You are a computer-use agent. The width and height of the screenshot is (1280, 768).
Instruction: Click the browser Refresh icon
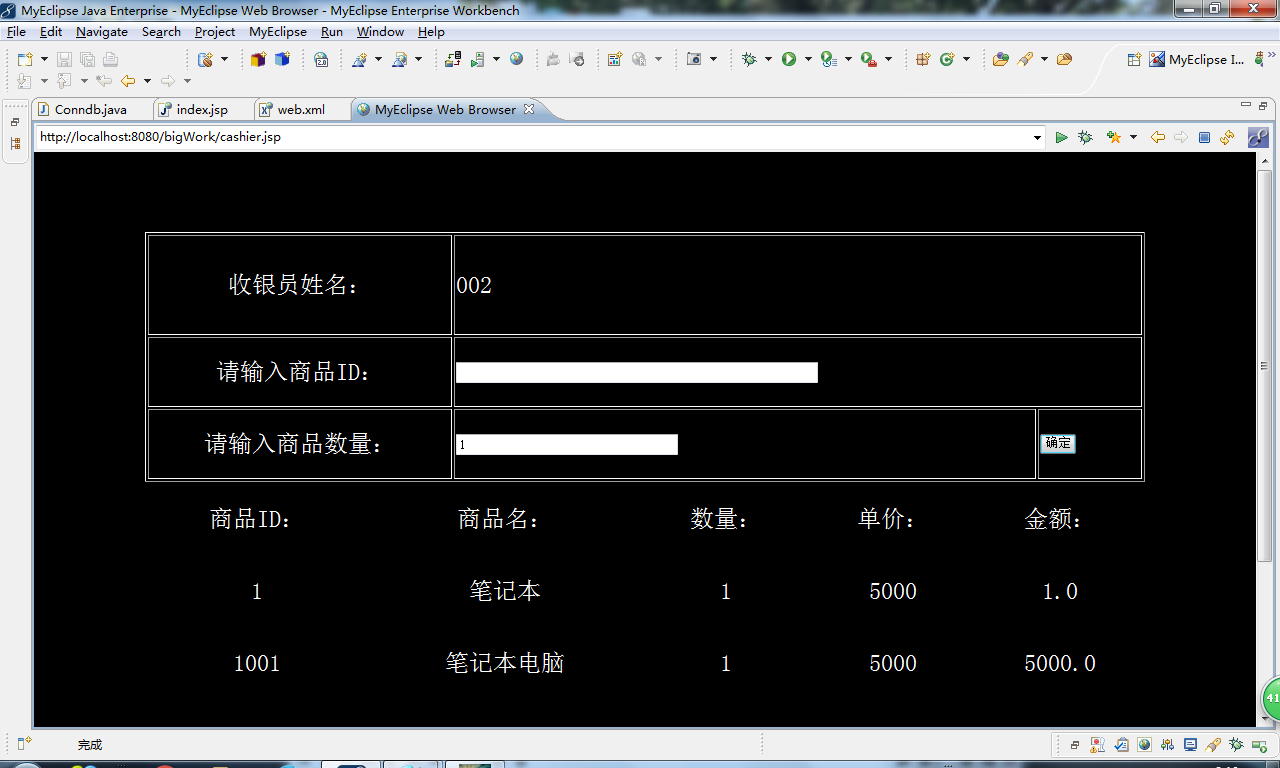point(1227,138)
